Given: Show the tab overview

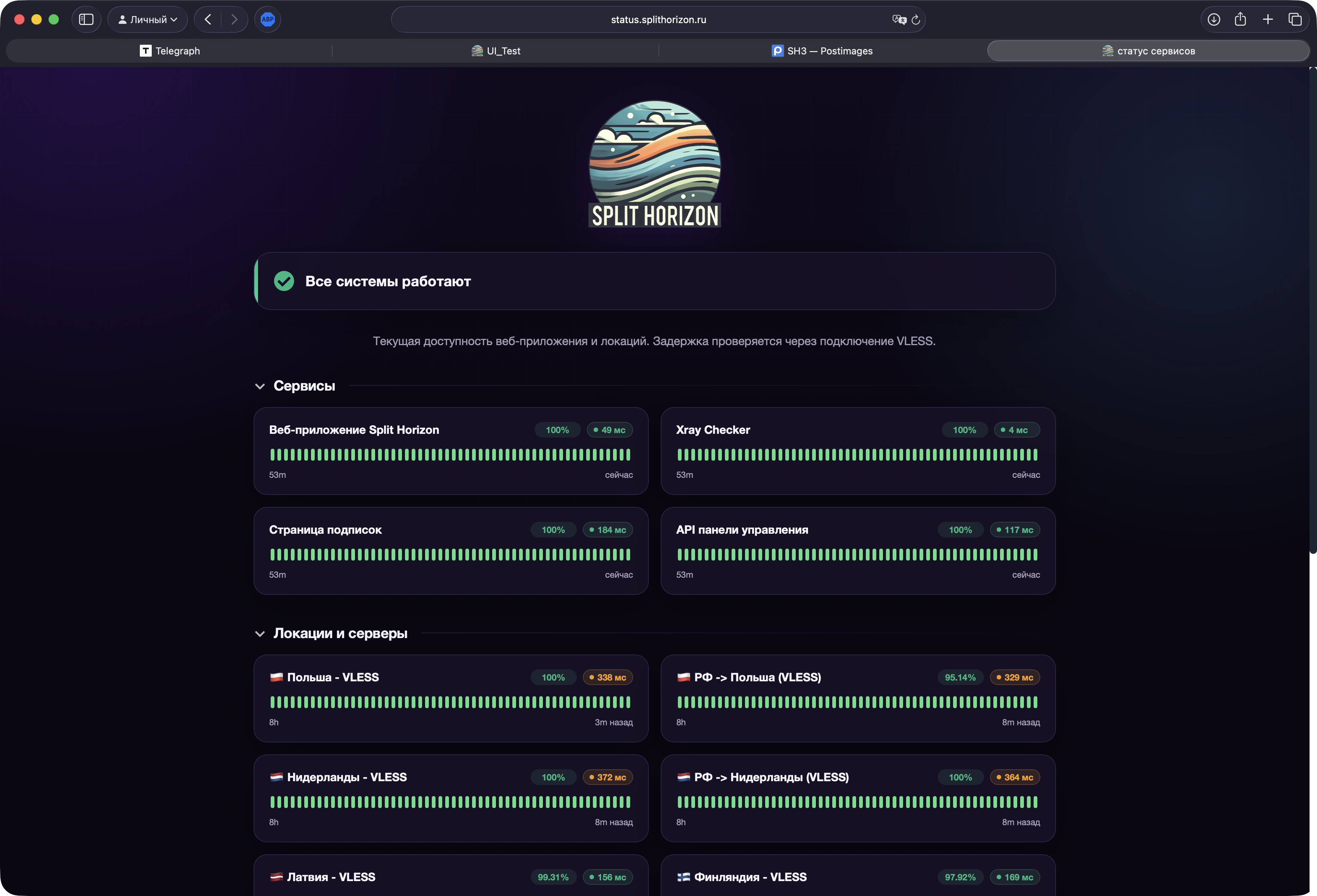Looking at the screenshot, I should point(1295,19).
